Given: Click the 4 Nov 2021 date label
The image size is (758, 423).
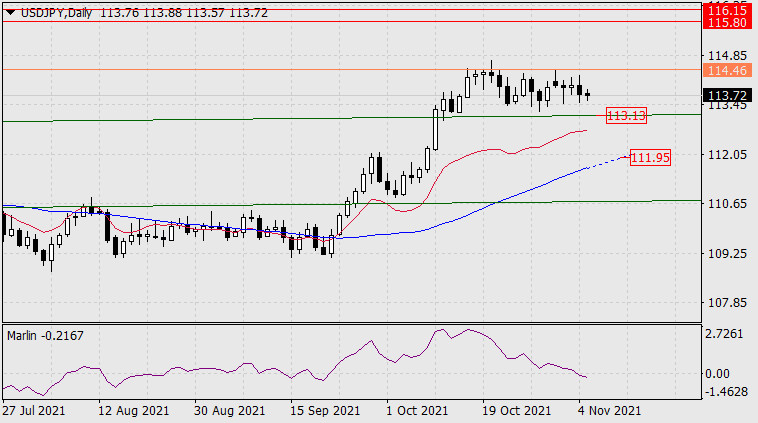Looking at the screenshot, I should (609, 411).
